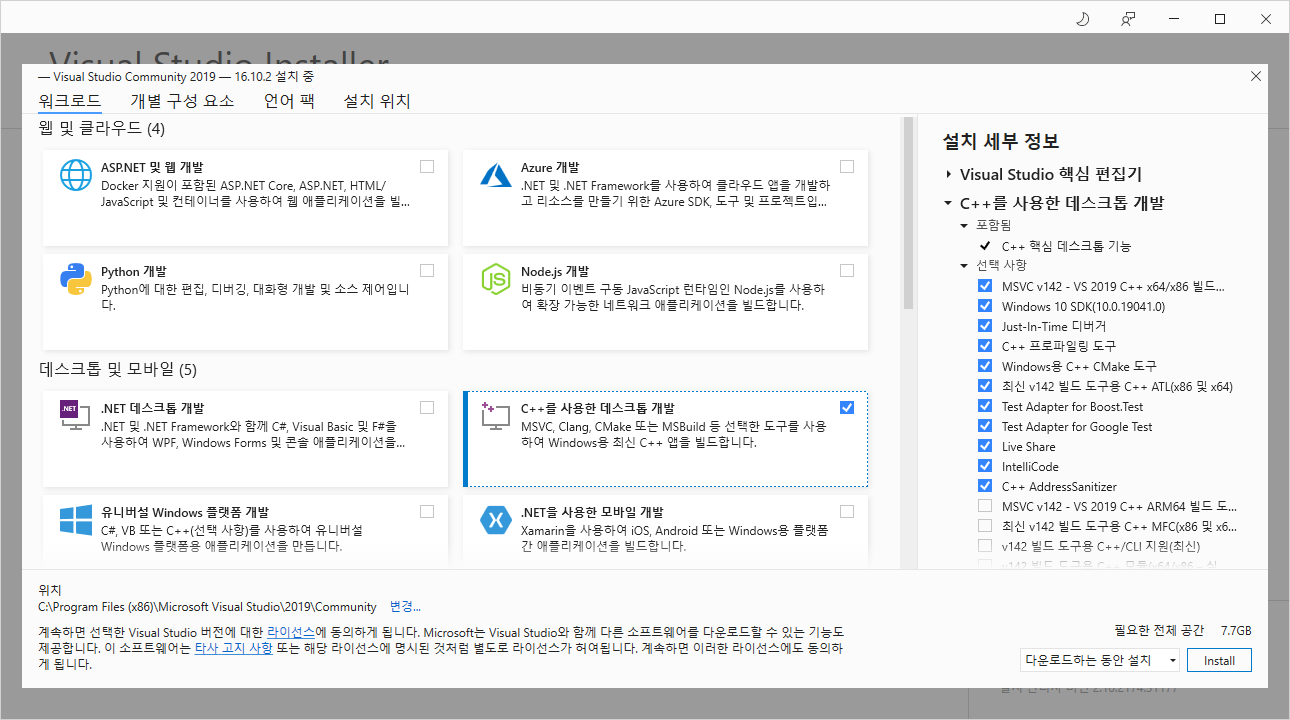Click the Install button
This screenshot has height=720, width=1290.
tap(1219, 660)
